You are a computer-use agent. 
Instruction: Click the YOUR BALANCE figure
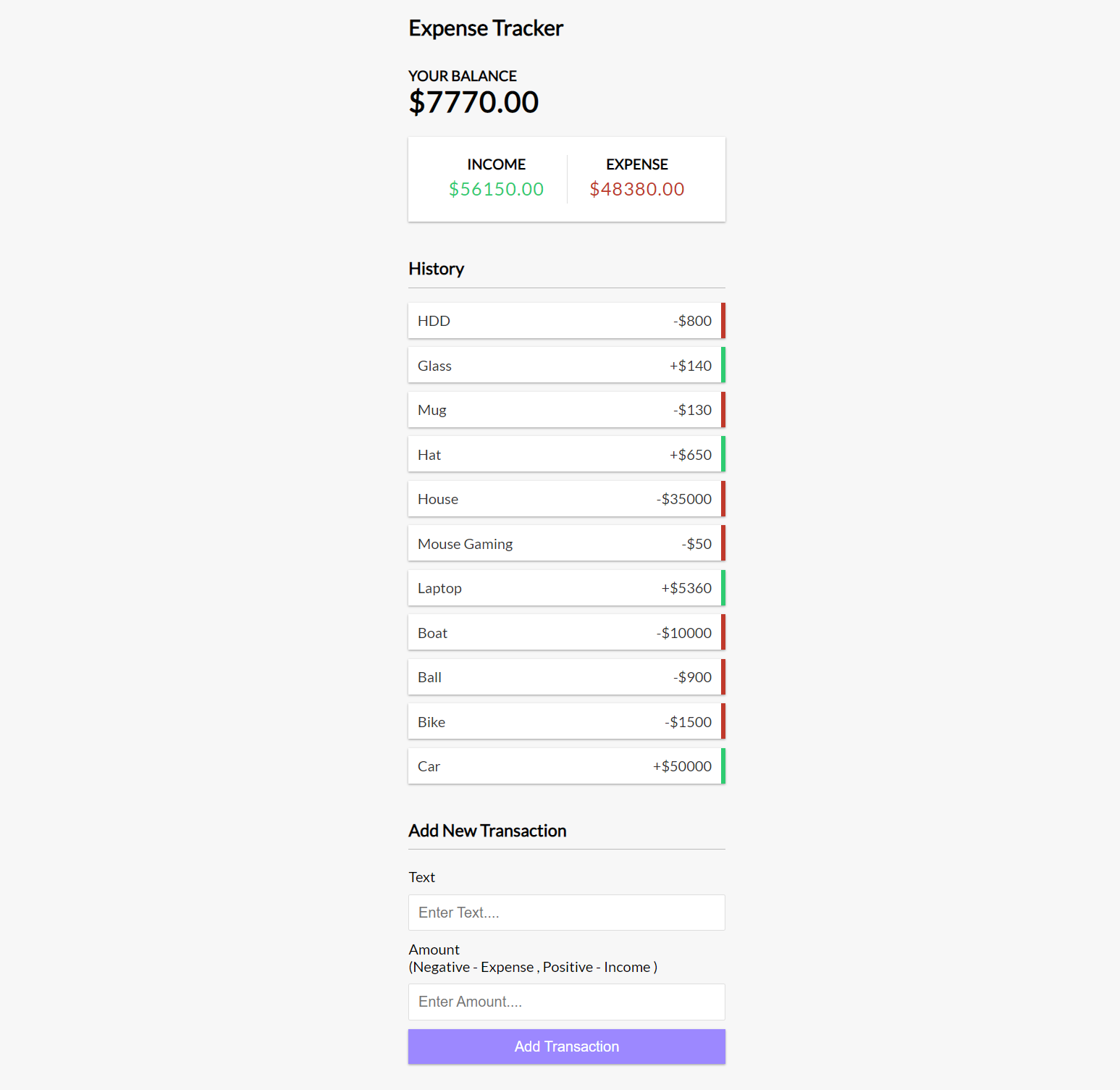click(x=473, y=102)
